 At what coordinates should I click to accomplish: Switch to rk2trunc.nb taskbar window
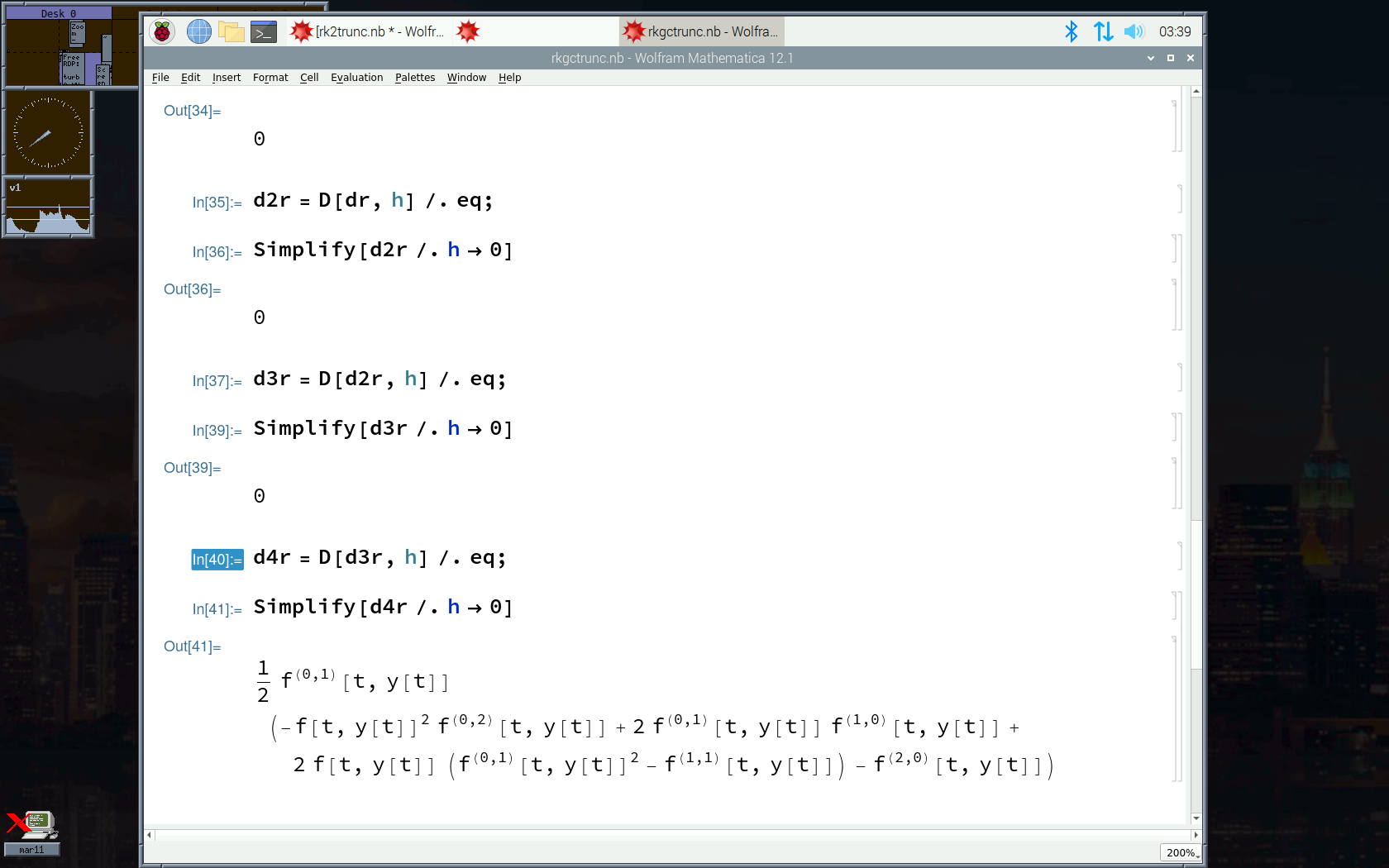[x=368, y=31]
